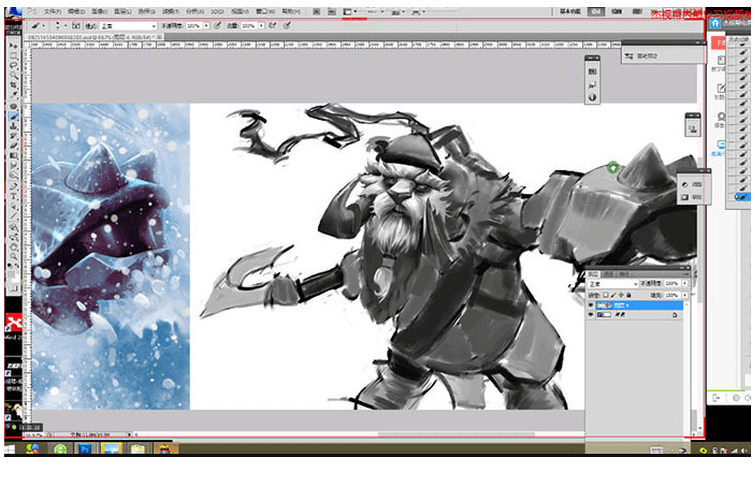
Task: Toggle lock all in Layers panel
Action: [x=629, y=295]
